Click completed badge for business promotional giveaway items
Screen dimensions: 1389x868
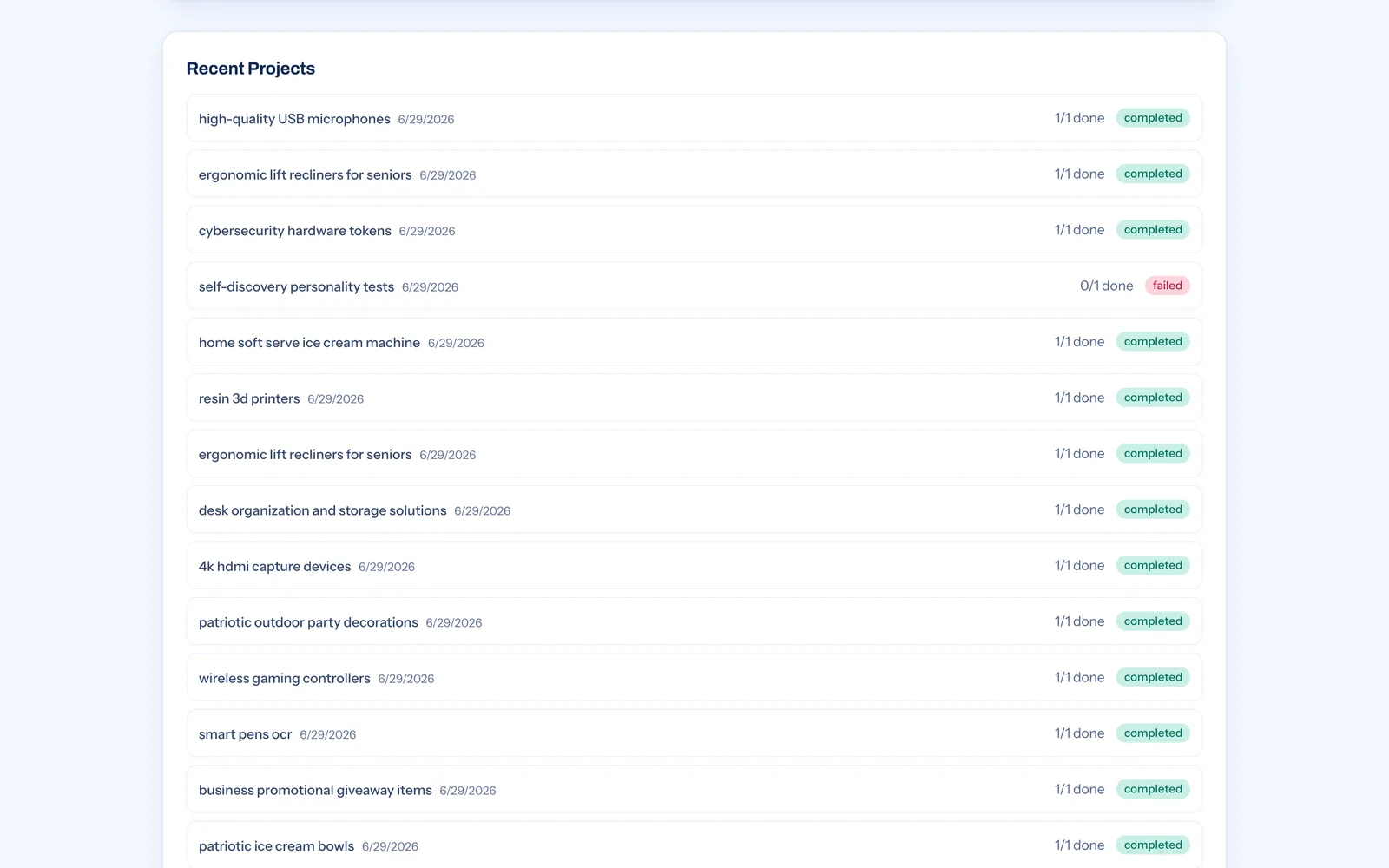1153,789
